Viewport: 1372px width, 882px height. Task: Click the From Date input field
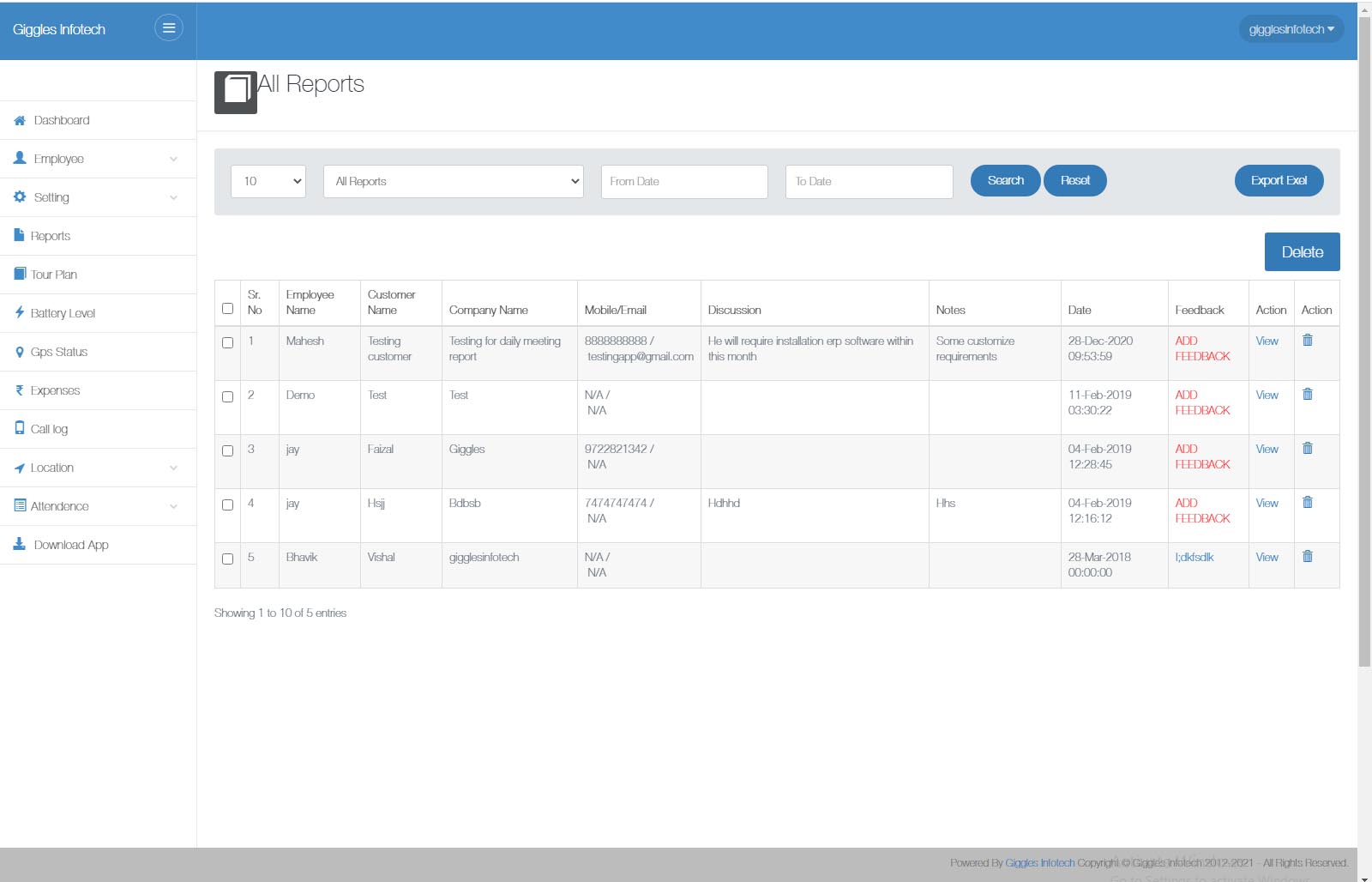point(684,181)
